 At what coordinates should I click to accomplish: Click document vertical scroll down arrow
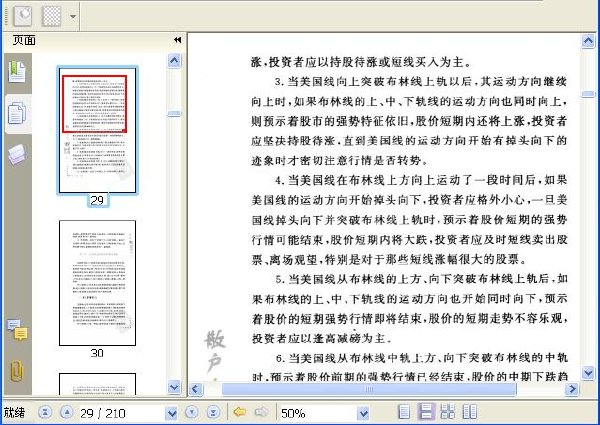[x=588, y=372]
